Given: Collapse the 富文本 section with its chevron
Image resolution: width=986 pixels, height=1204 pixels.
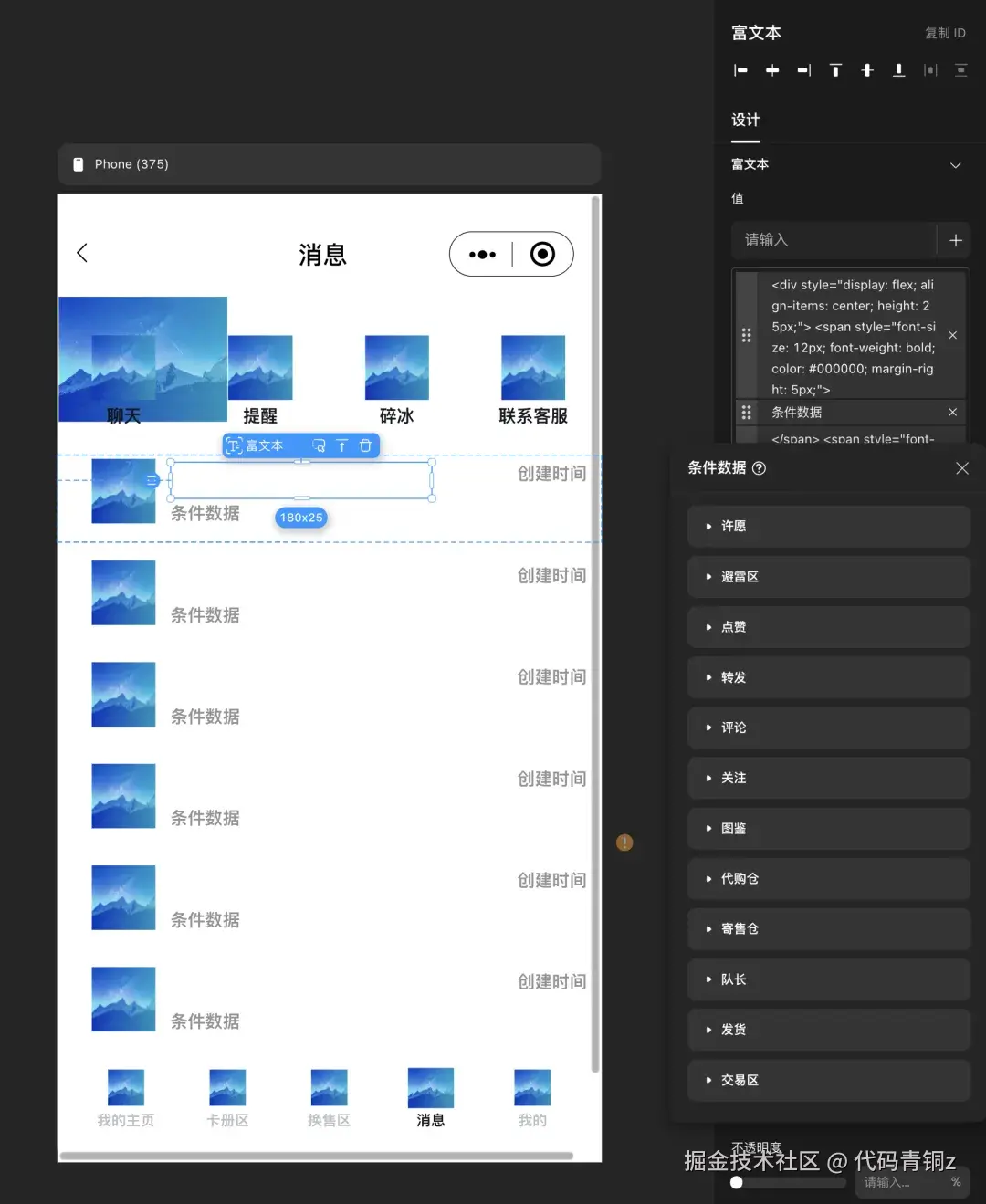Looking at the screenshot, I should (x=955, y=165).
